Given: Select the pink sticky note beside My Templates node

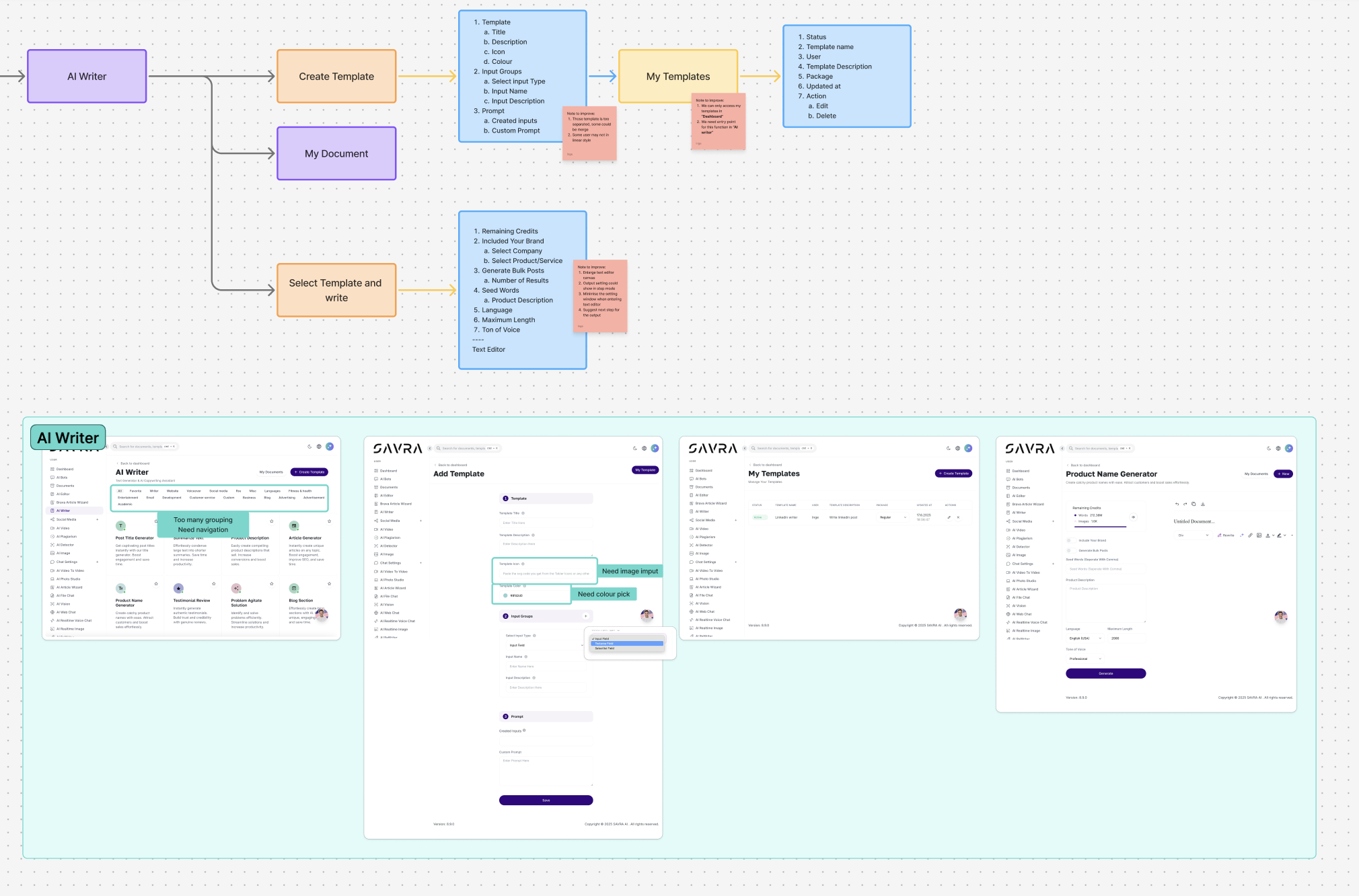Looking at the screenshot, I should tap(719, 122).
